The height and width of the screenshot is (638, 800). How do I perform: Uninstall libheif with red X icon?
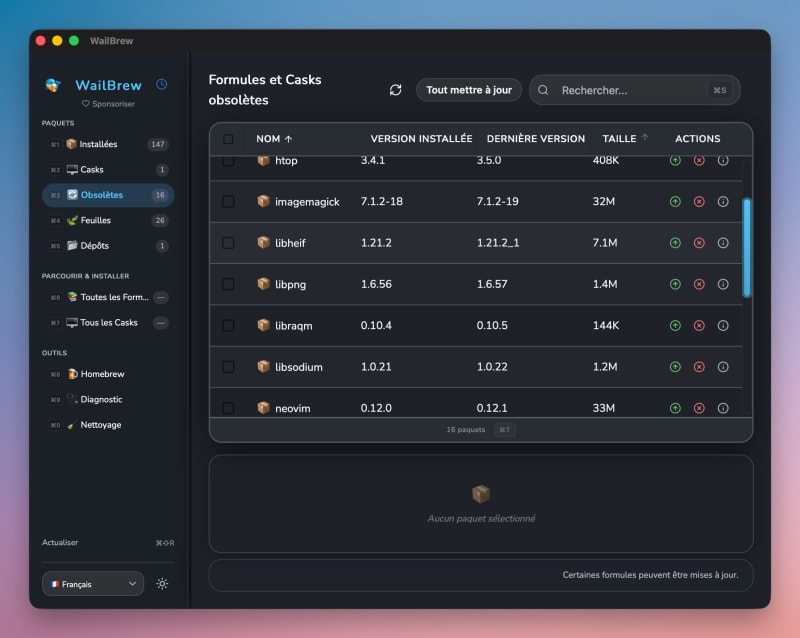699,243
